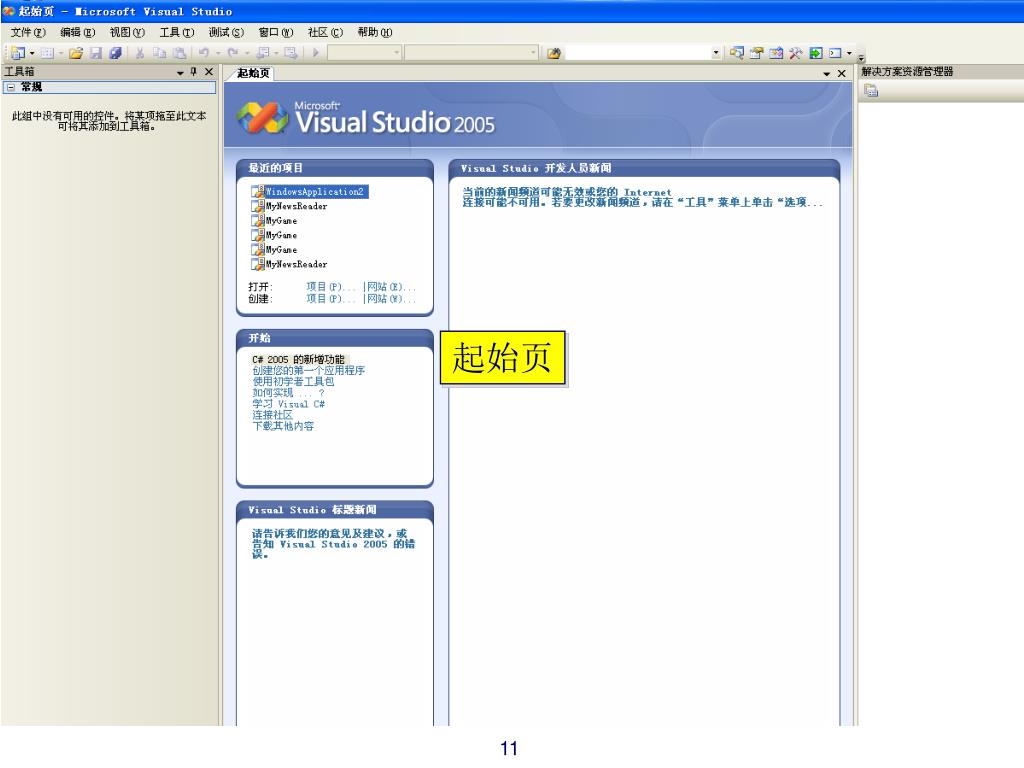Open the Undo history dropdown arrow
Viewport: 1024px width, 768px height.
[218, 53]
